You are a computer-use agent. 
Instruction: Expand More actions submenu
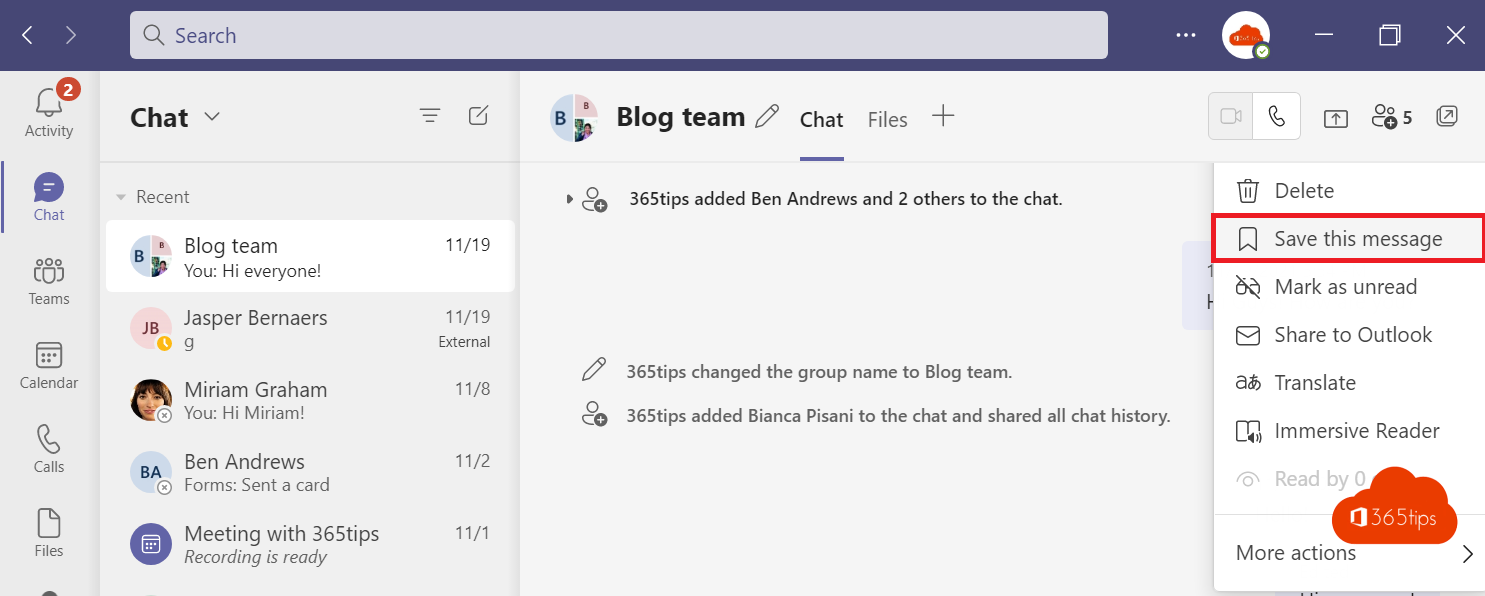pos(1349,553)
